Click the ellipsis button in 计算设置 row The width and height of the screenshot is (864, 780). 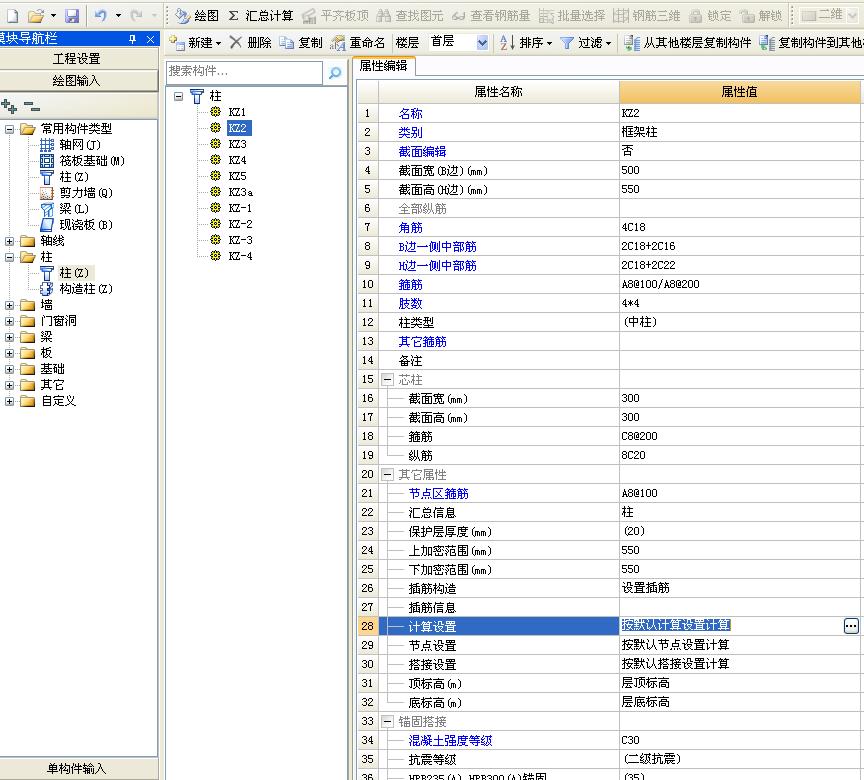pyautogui.click(x=851, y=626)
